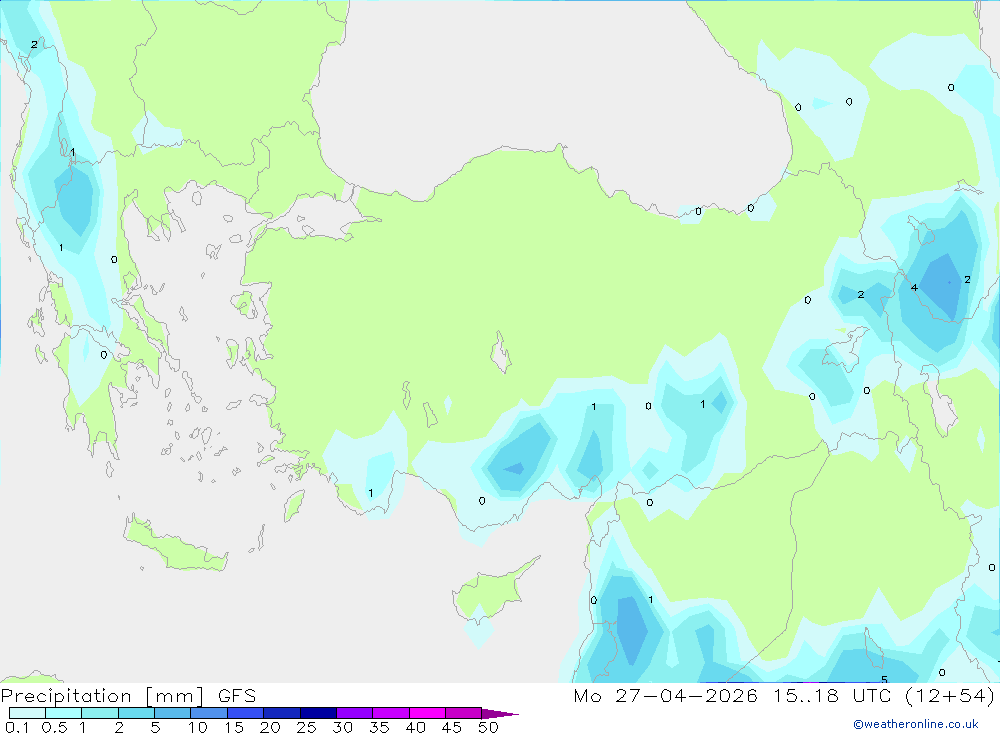The width and height of the screenshot is (1000, 733).
Task: Open the weatheronline.co.uk copyright link
Action: (x=916, y=724)
